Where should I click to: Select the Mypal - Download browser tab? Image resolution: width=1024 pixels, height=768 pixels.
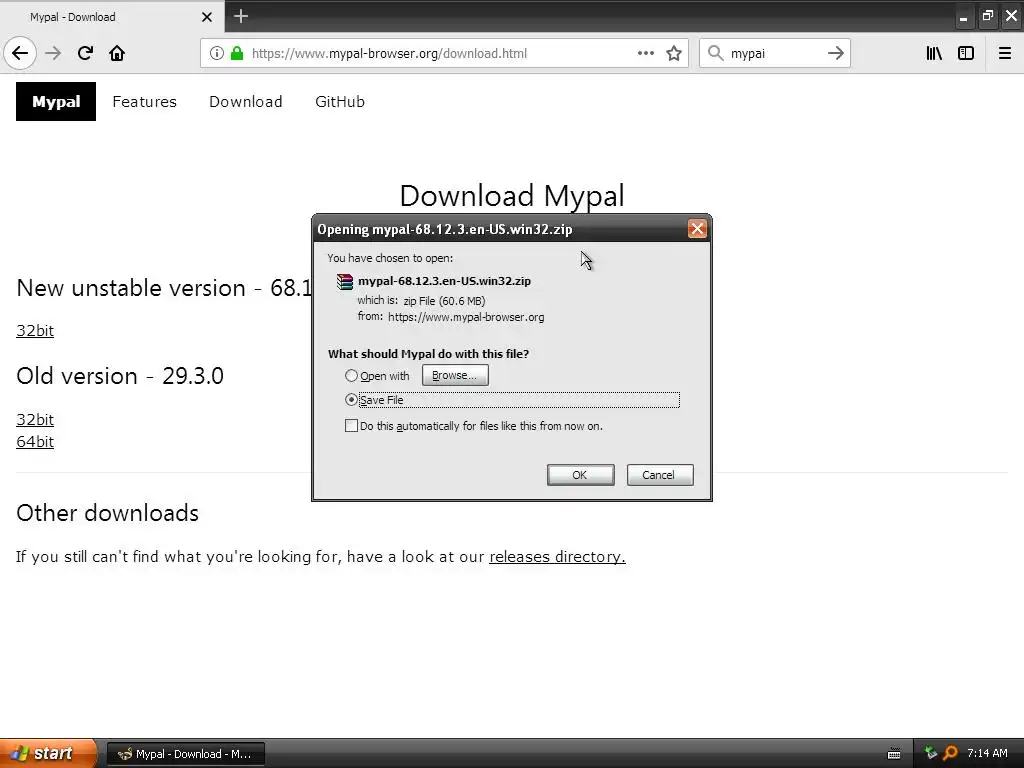(112, 17)
